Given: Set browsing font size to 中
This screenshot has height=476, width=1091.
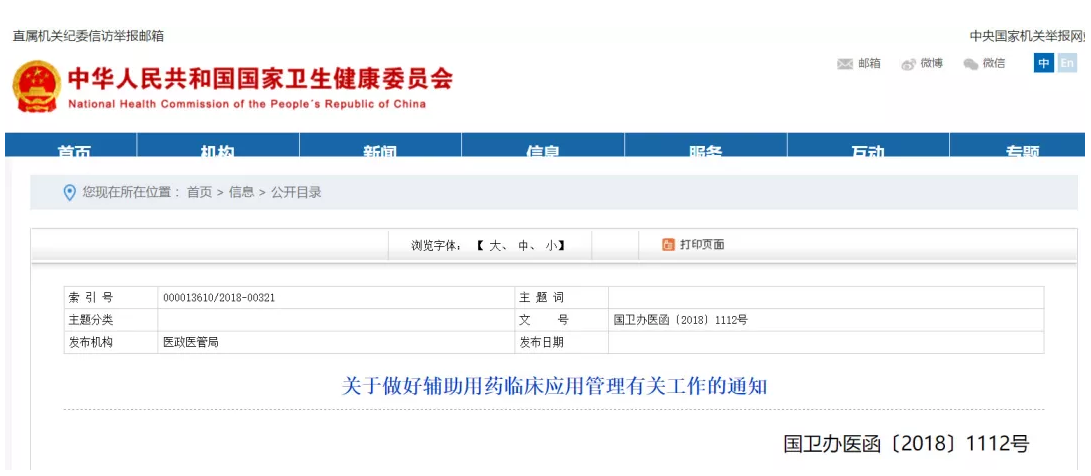Looking at the screenshot, I should 523,246.
